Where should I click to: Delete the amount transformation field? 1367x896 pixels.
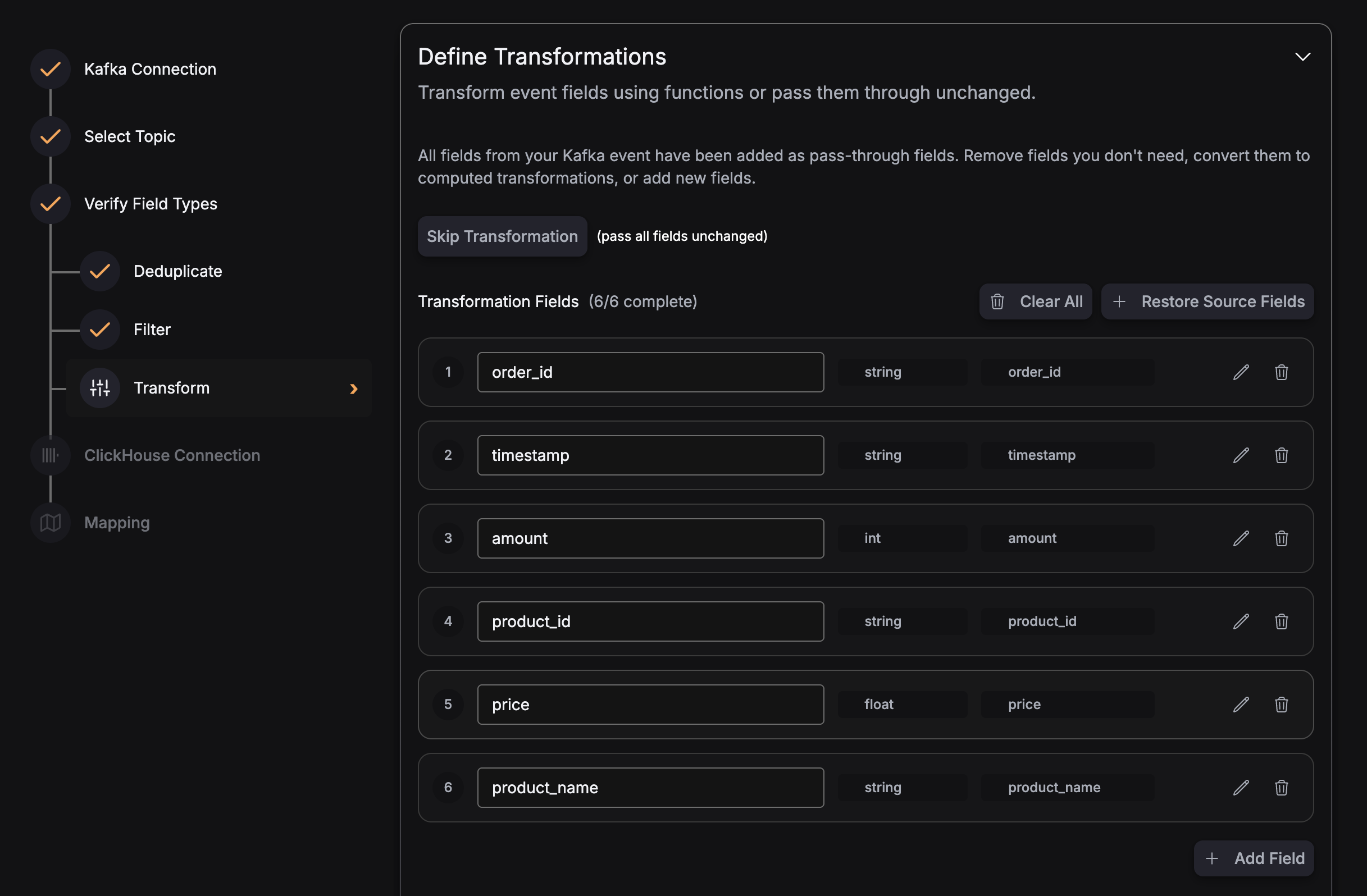pyautogui.click(x=1282, y=538)
